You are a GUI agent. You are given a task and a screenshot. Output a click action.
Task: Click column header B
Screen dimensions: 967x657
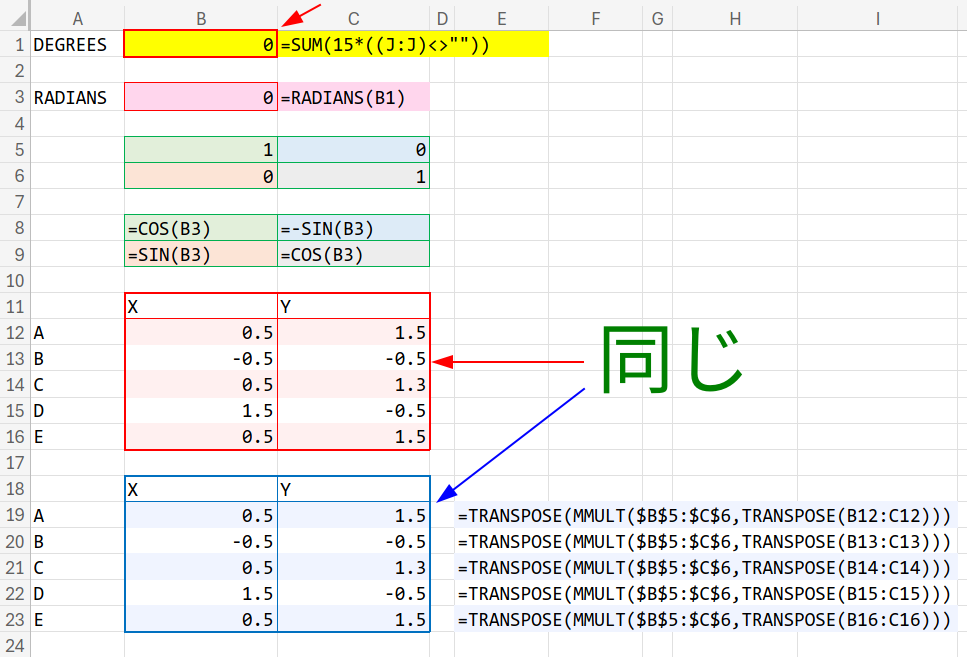pyautogui.click(x=201, y=18)
